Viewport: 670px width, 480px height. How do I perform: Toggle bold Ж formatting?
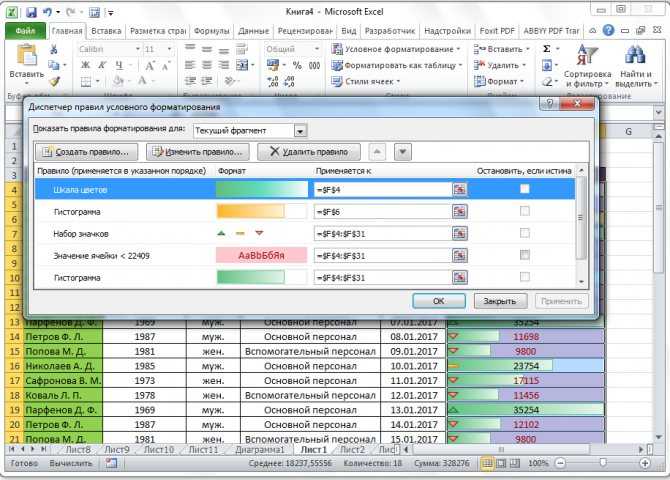click(x=85, y=65)
